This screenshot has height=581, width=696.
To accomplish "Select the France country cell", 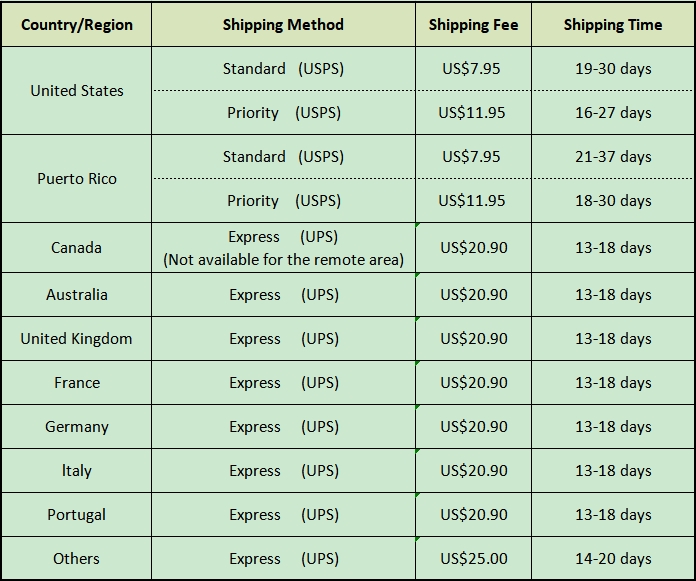I will [77, 383].
